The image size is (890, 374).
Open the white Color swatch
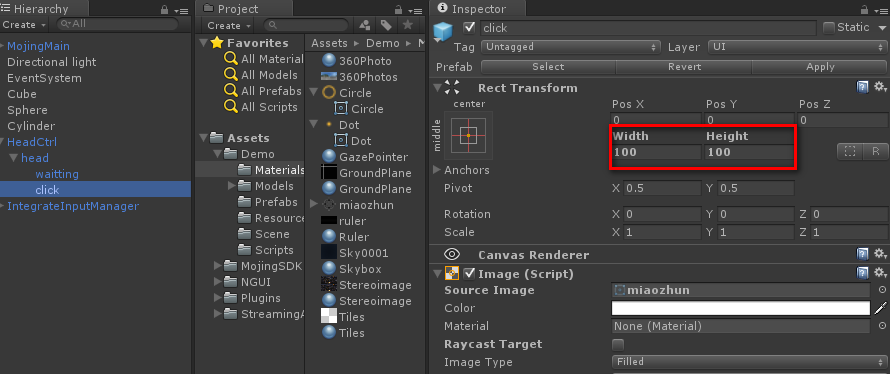pyautogui.click(x=741, y=308)
